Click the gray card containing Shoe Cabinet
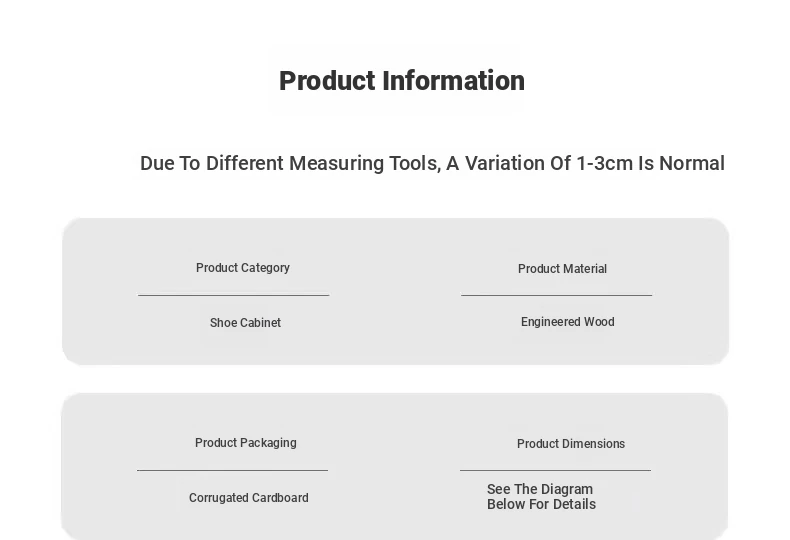The width and height of the screenshot is (790, 540). [396, 291]
